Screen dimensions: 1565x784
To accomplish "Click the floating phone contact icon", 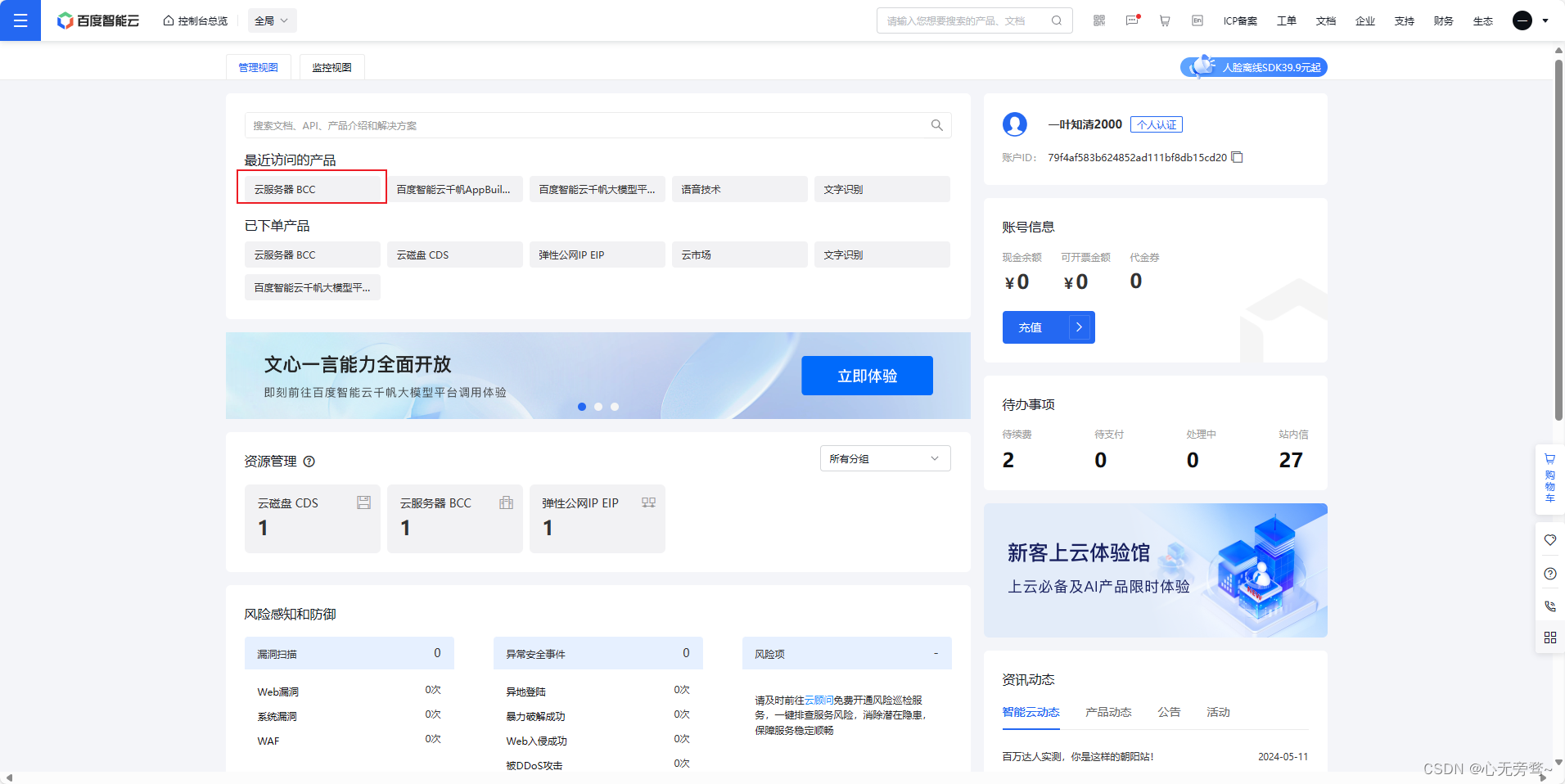I will point(1549,606).
